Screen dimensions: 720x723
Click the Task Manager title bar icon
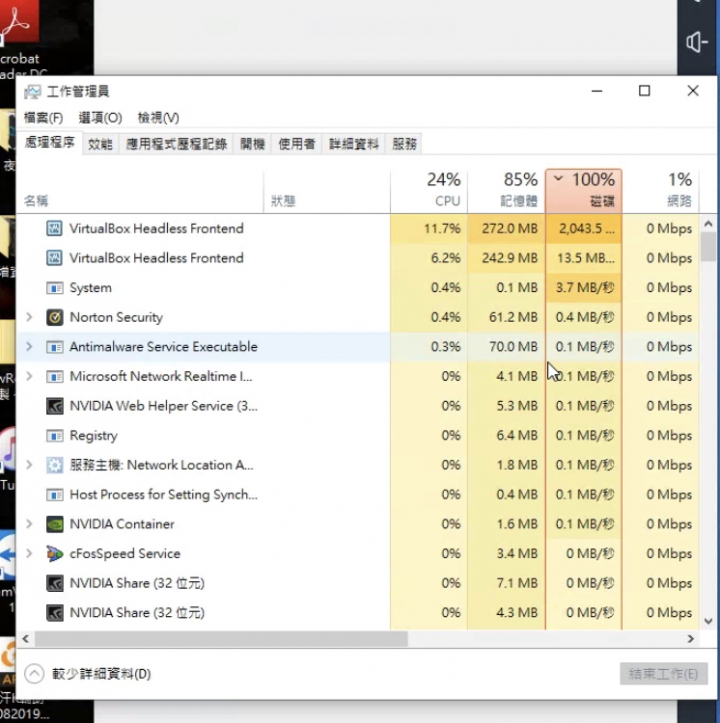point(32,92)
